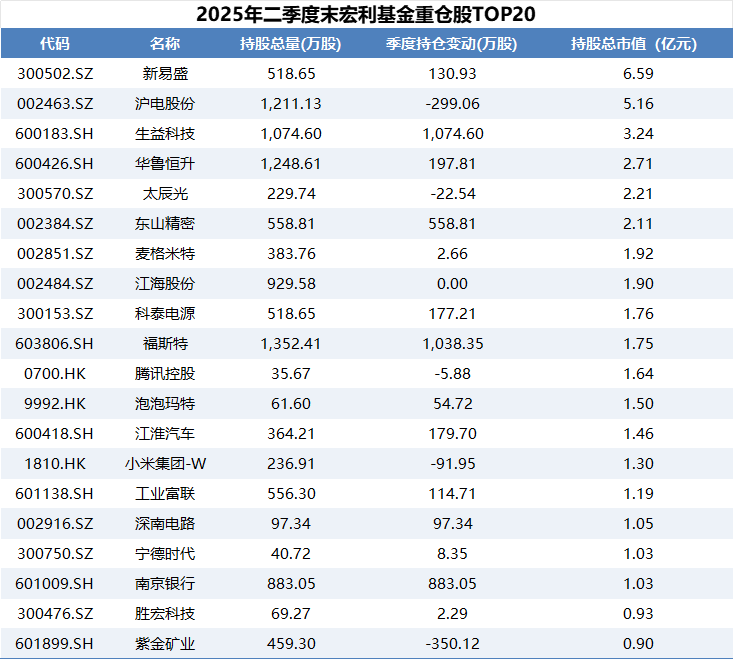Select the 腾讯控股 name cell

(x=165, y=373)
